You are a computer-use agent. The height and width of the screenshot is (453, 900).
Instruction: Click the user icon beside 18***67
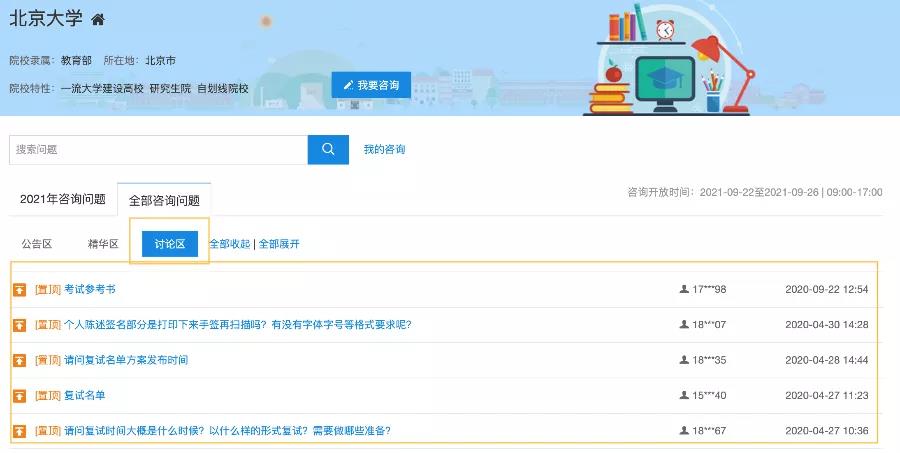coord(684,430)
